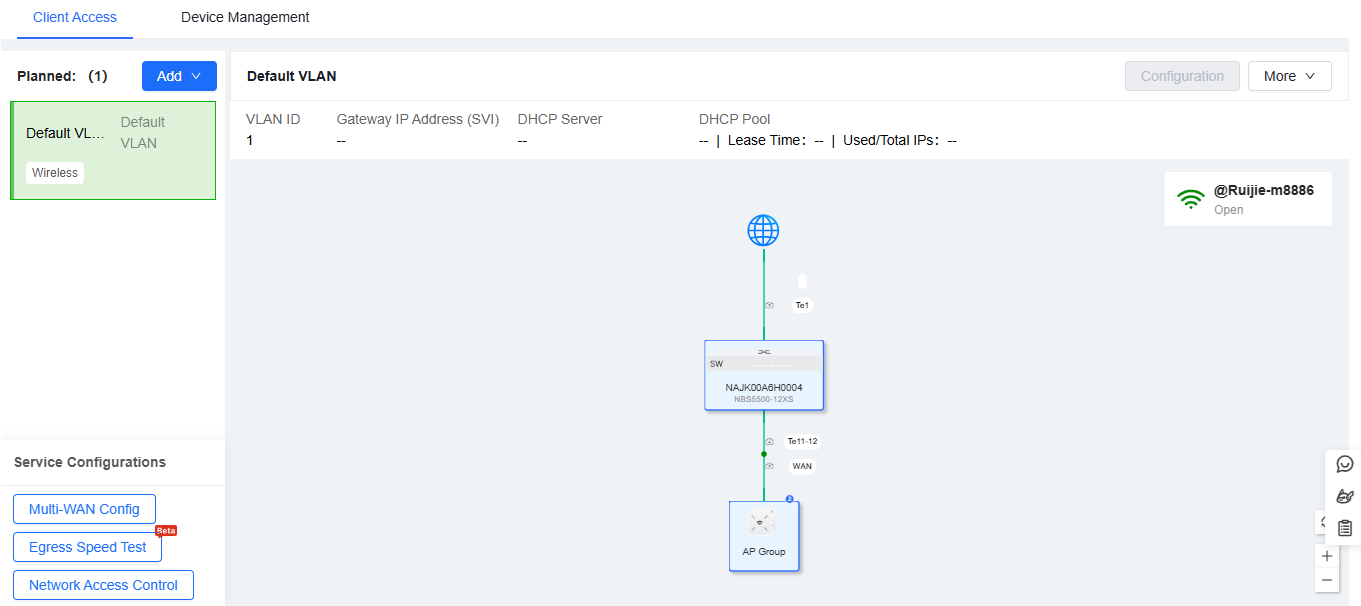
Task: Open Multi-WAN Config
Action: 84,509
